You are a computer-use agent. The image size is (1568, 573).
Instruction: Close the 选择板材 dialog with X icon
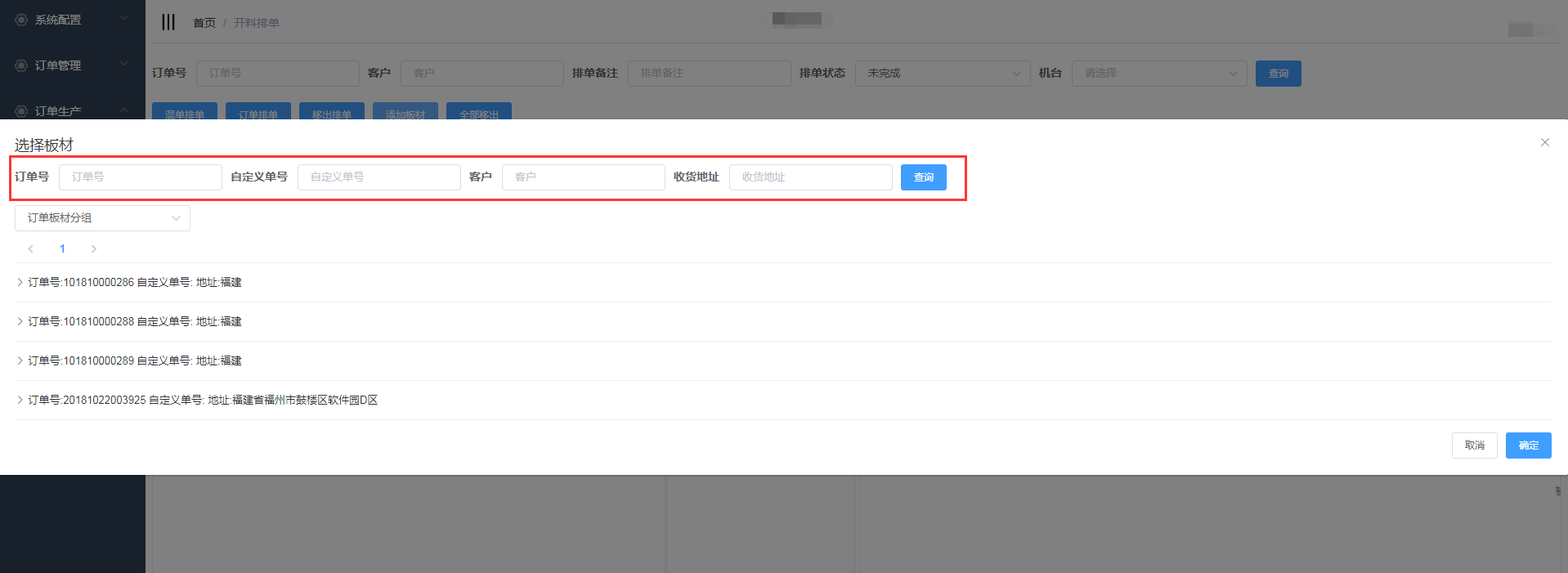click(x=1544, y=142)
